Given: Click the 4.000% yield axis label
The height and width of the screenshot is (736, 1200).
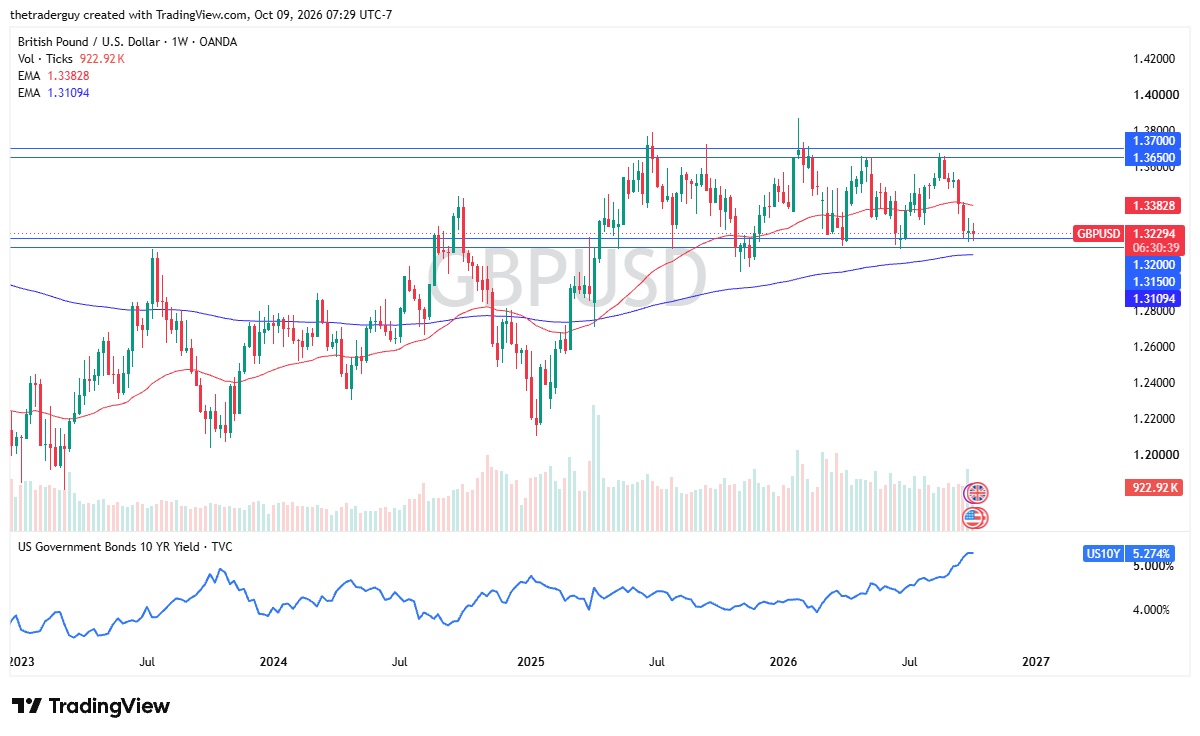Looking at the screenshot, I should (1151, 610).
